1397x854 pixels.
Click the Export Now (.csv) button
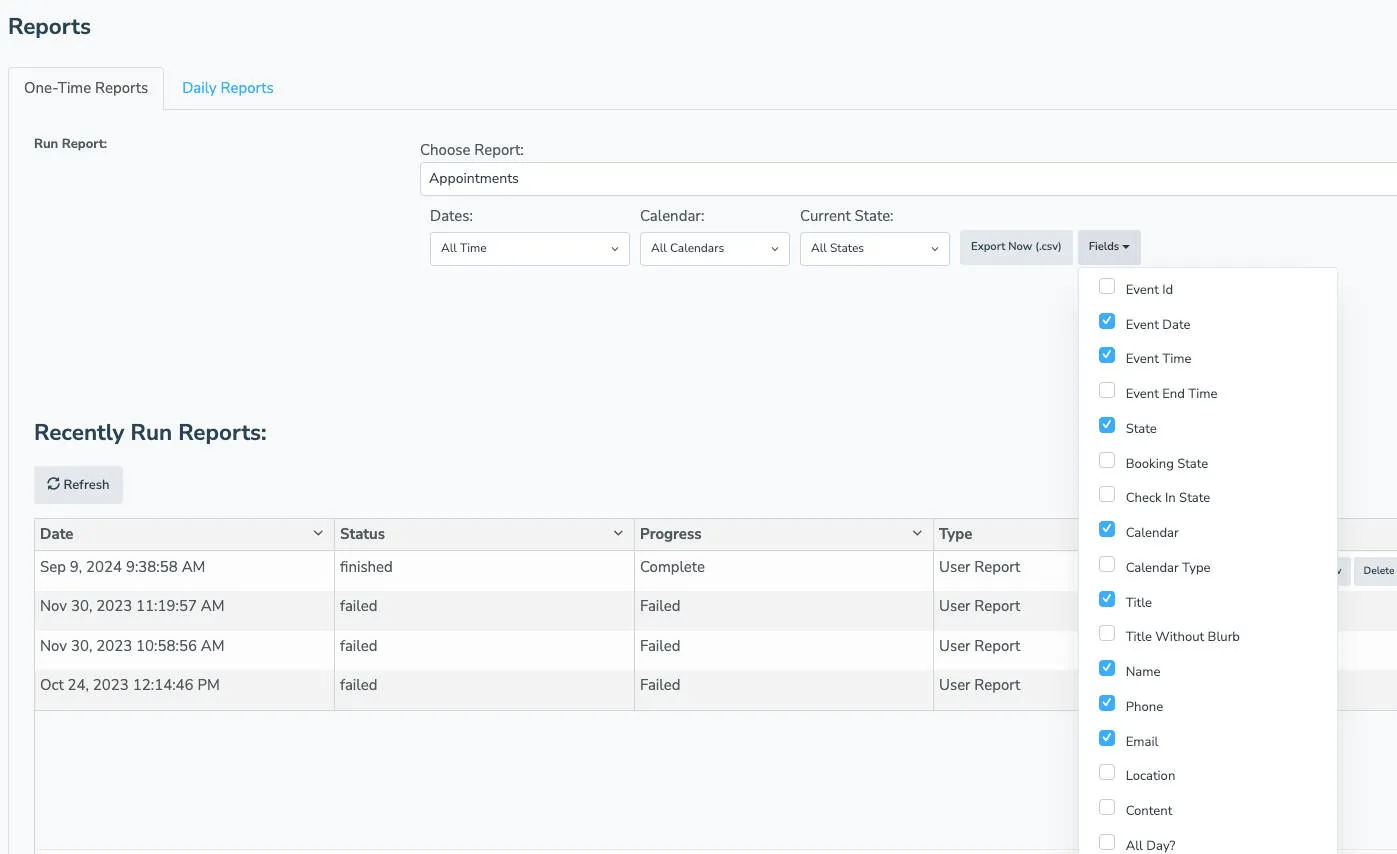[x=1016, y=246]
